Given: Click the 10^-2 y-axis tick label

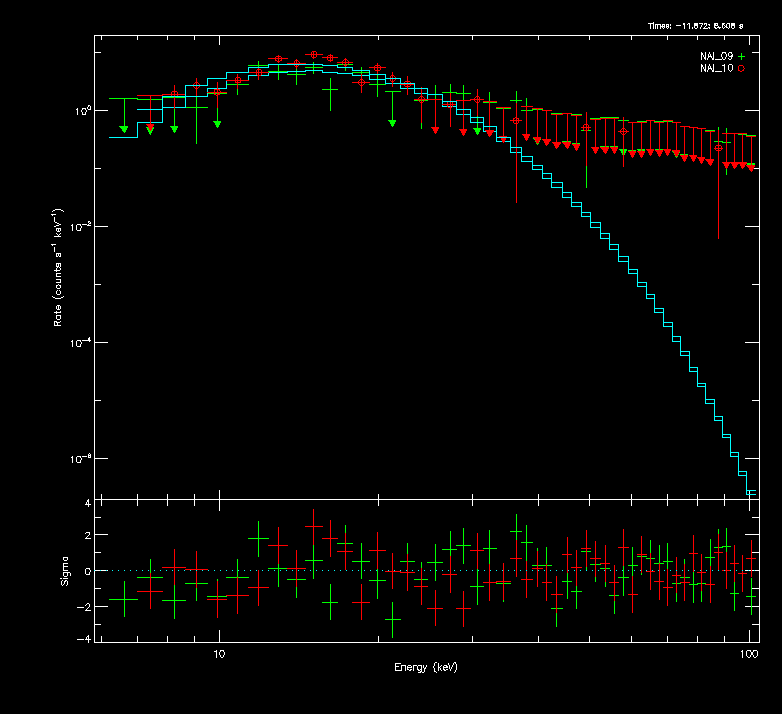Looking at the screenshot, I should pos(80,226).
